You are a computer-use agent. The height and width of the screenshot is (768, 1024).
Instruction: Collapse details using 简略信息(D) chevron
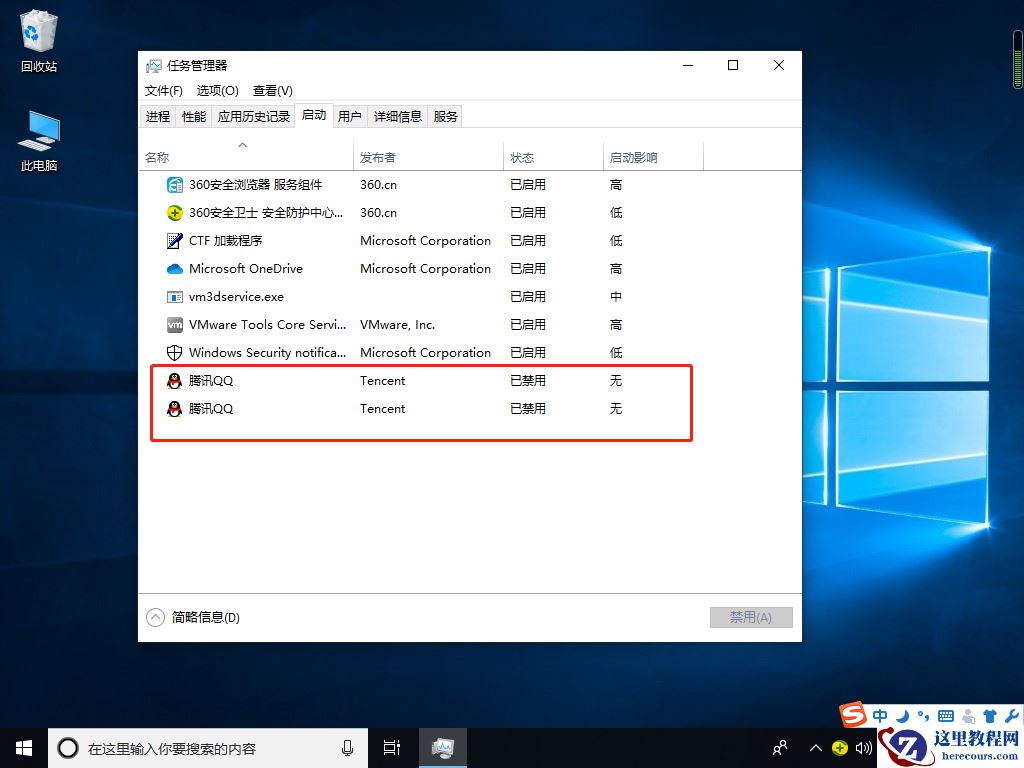point(156,617)
